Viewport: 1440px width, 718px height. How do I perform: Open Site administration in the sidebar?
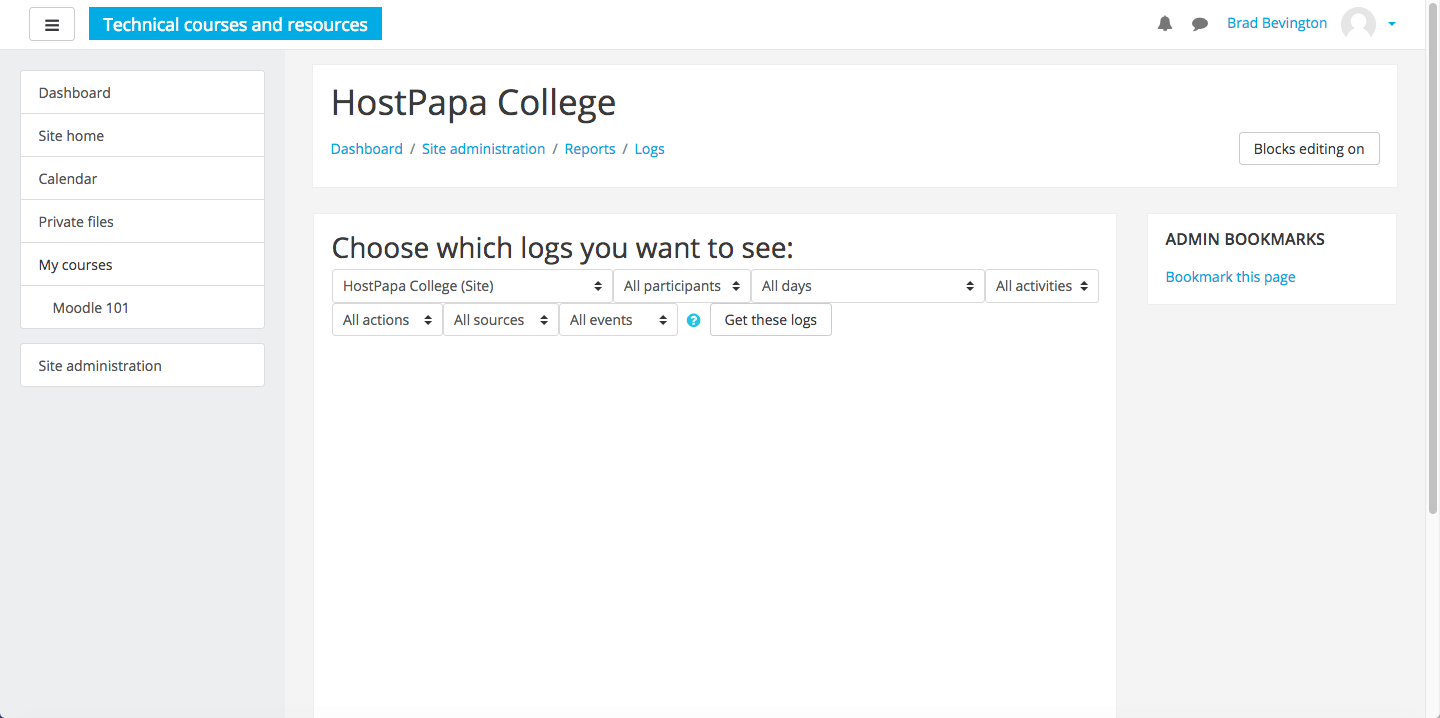click(142, 366)
